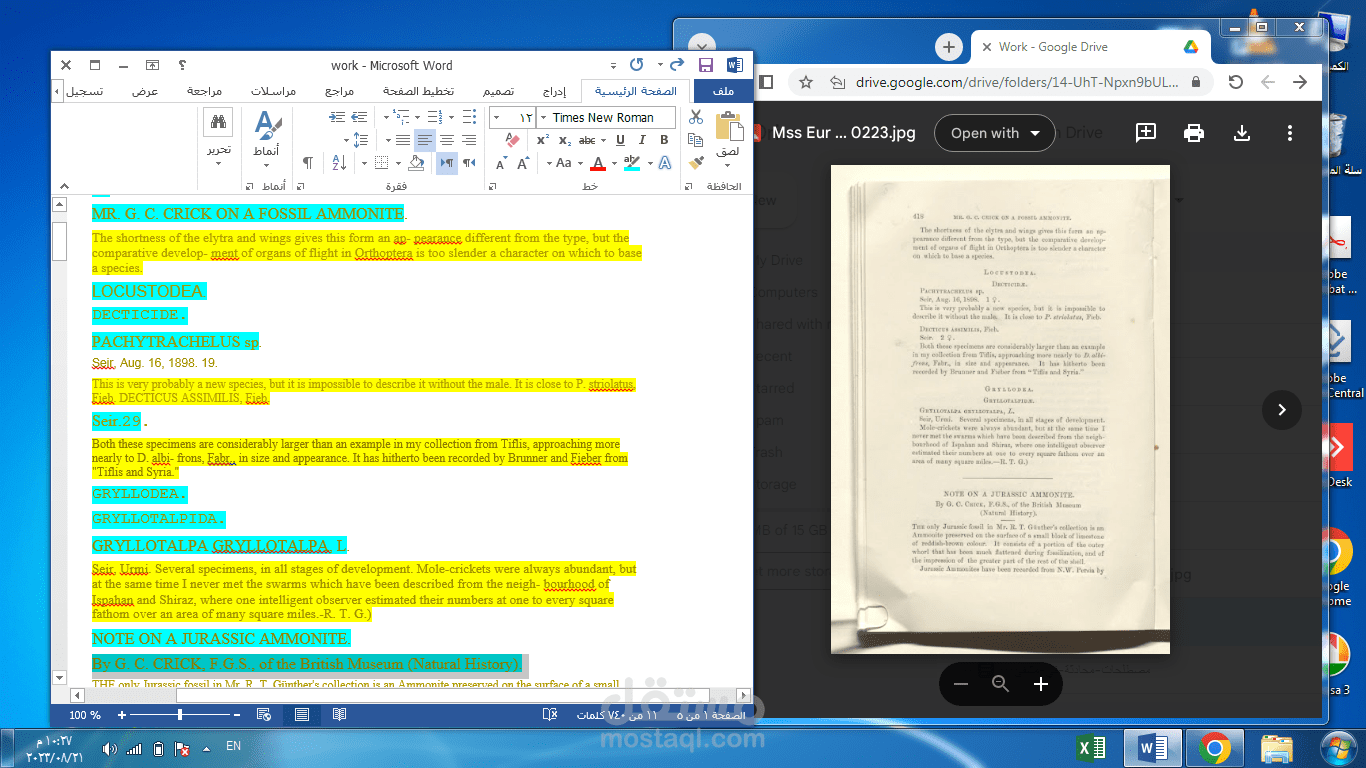Click the Format Painter brush icon
1366x768 pixels.
point(695,163)
